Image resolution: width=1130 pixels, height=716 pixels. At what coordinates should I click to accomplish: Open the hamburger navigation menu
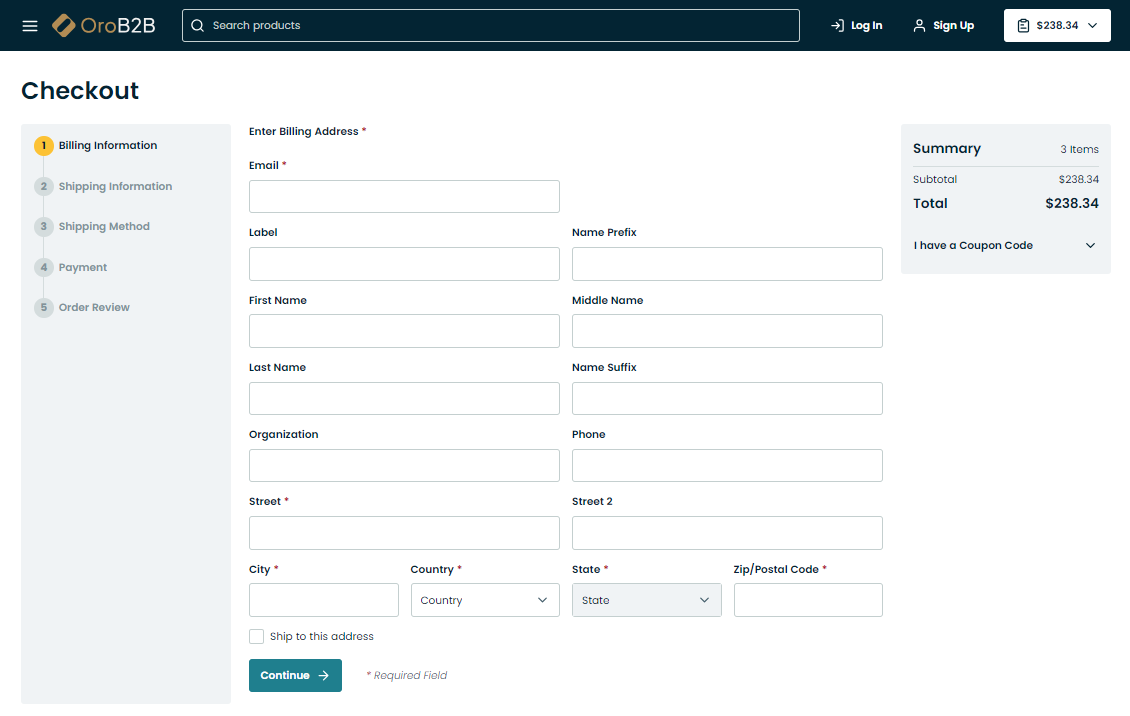pyautogui.click(x=30, y=25)
